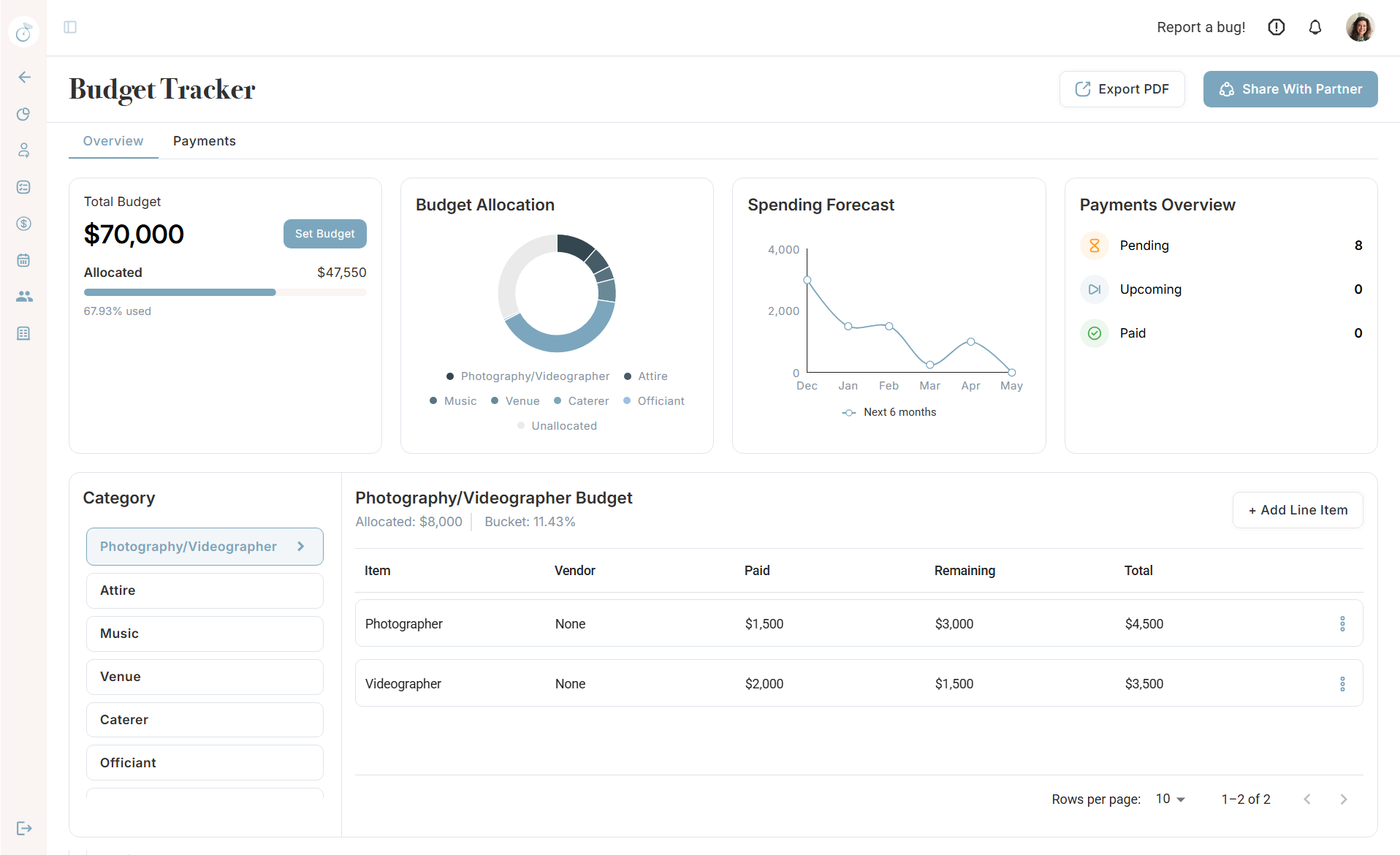Click the Allocated budget progress bar
The height and width of the screenshot is (855, 1400).
pyautogui.click(x=224, y=292)
